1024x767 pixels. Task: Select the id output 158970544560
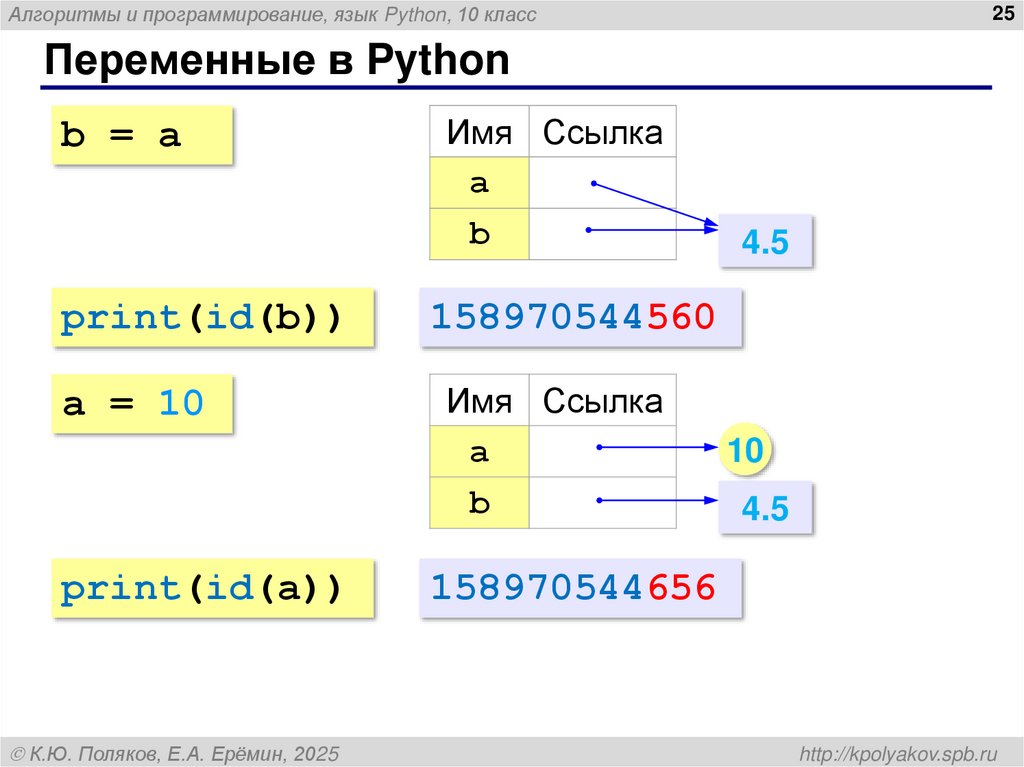click(580, 317)
